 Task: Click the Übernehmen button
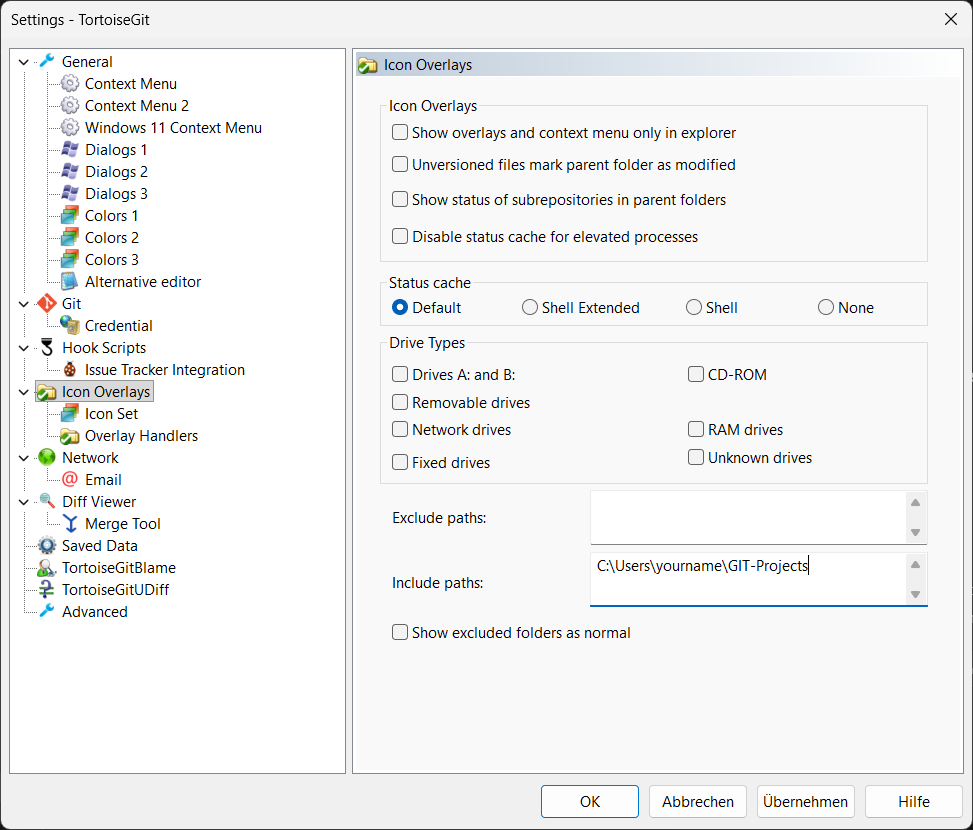pos(805,801)
